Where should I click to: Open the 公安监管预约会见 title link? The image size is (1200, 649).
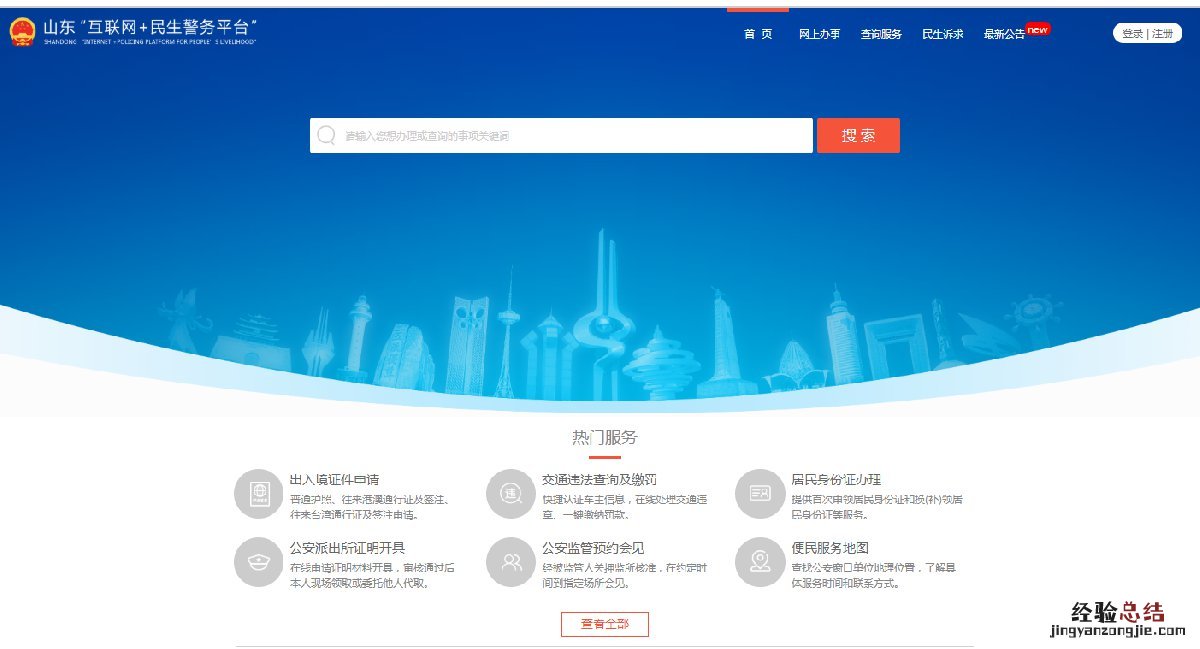coord(593,548)
